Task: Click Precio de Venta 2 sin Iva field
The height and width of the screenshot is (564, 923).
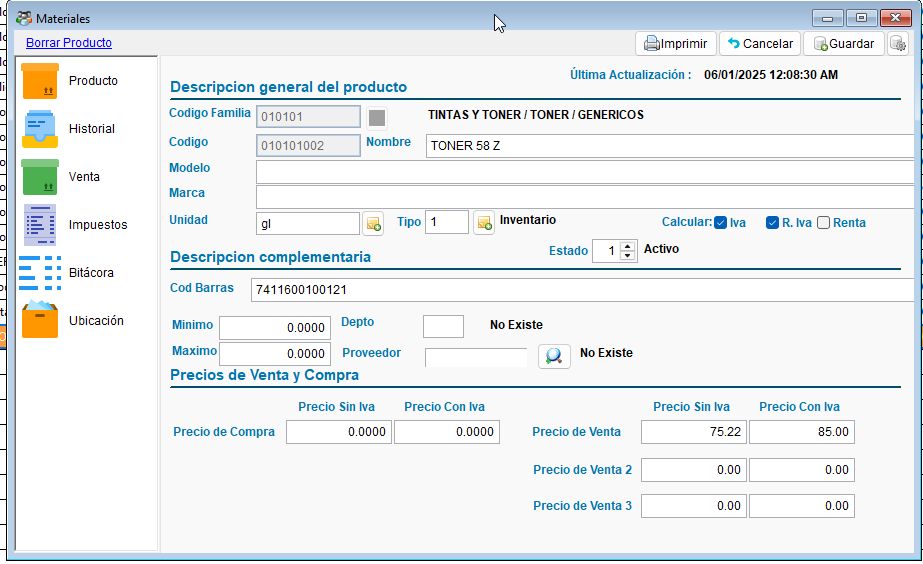Action: pos(694,470)
